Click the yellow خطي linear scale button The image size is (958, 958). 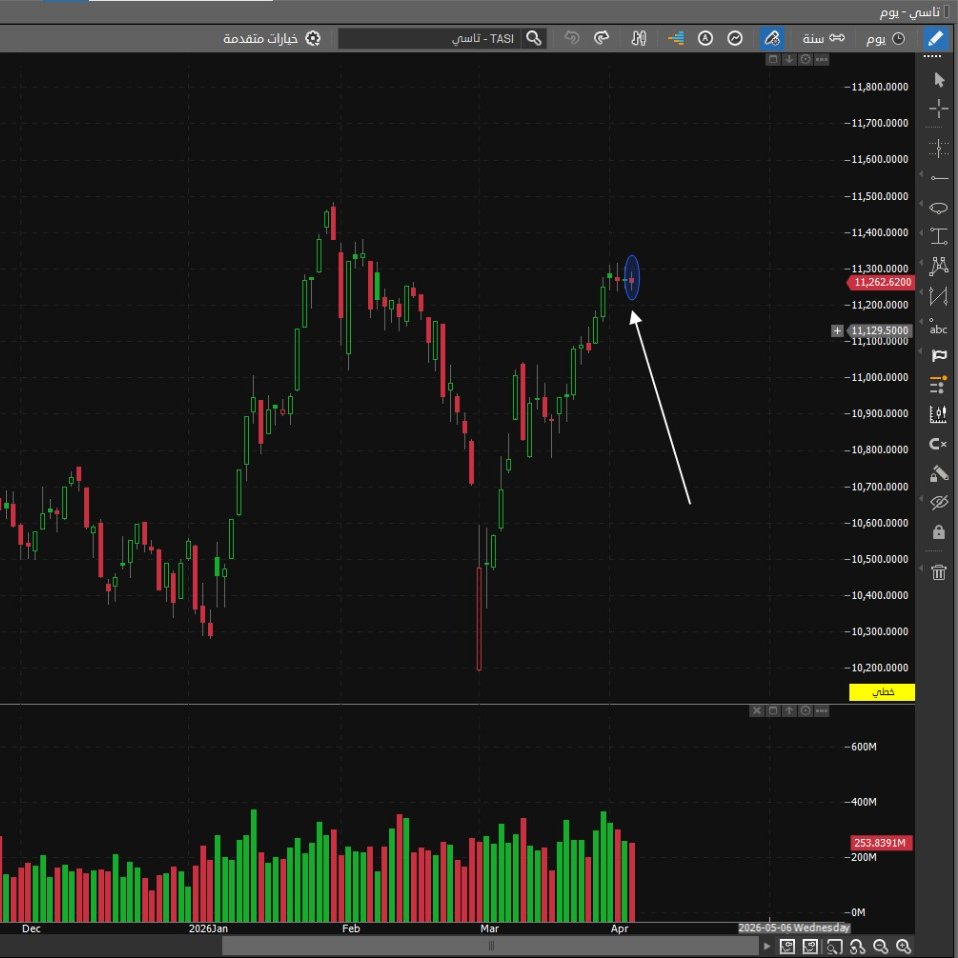pos(882,692)
